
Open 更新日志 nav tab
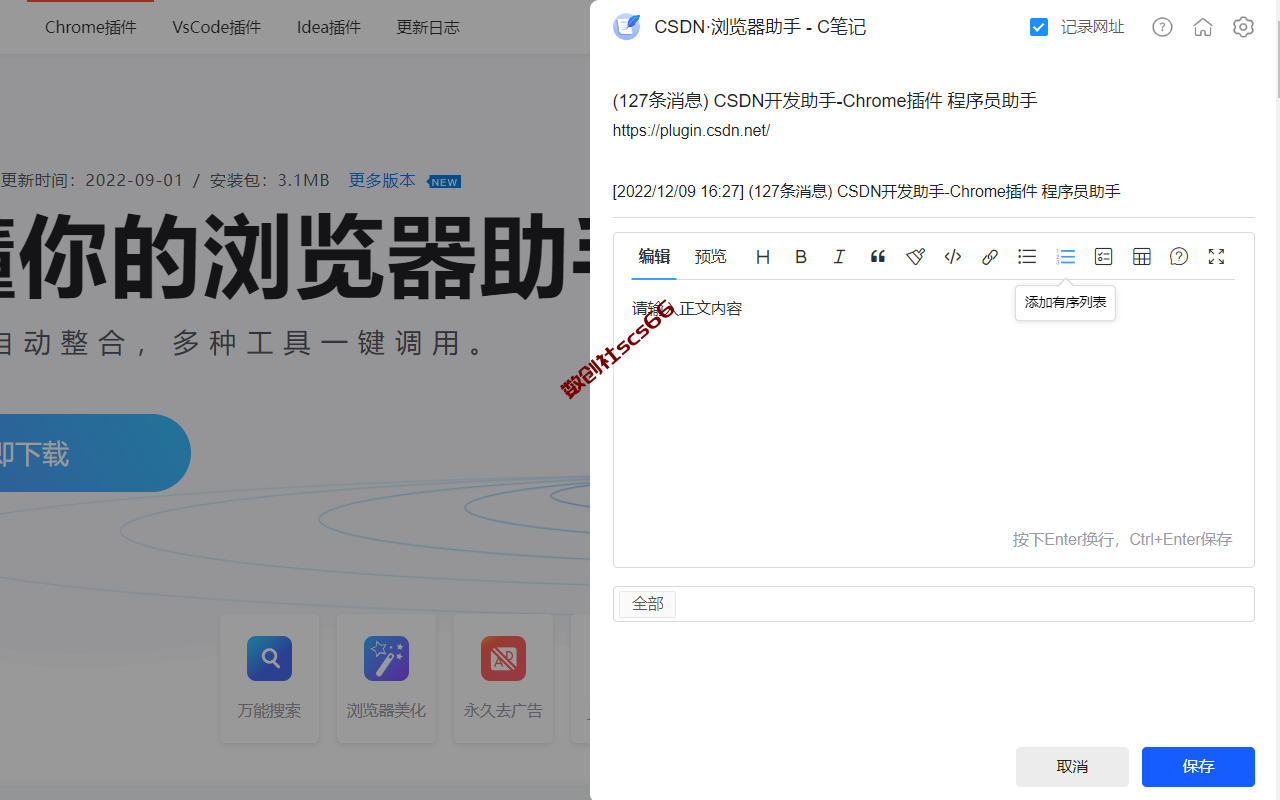pyautogui.click(x=428, y=27)
